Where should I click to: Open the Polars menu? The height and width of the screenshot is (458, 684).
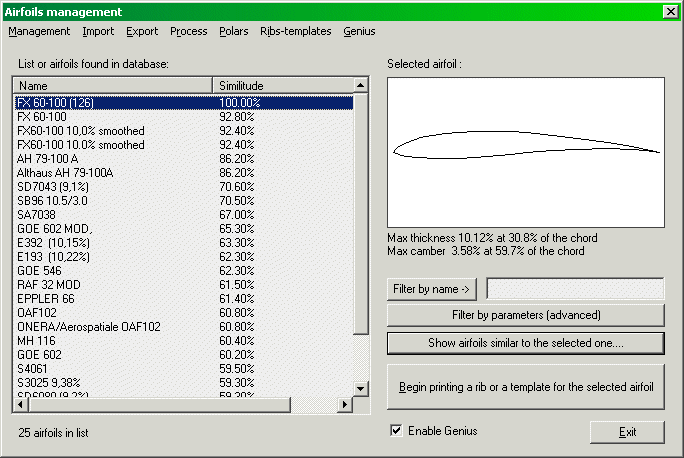click(233, 31)
